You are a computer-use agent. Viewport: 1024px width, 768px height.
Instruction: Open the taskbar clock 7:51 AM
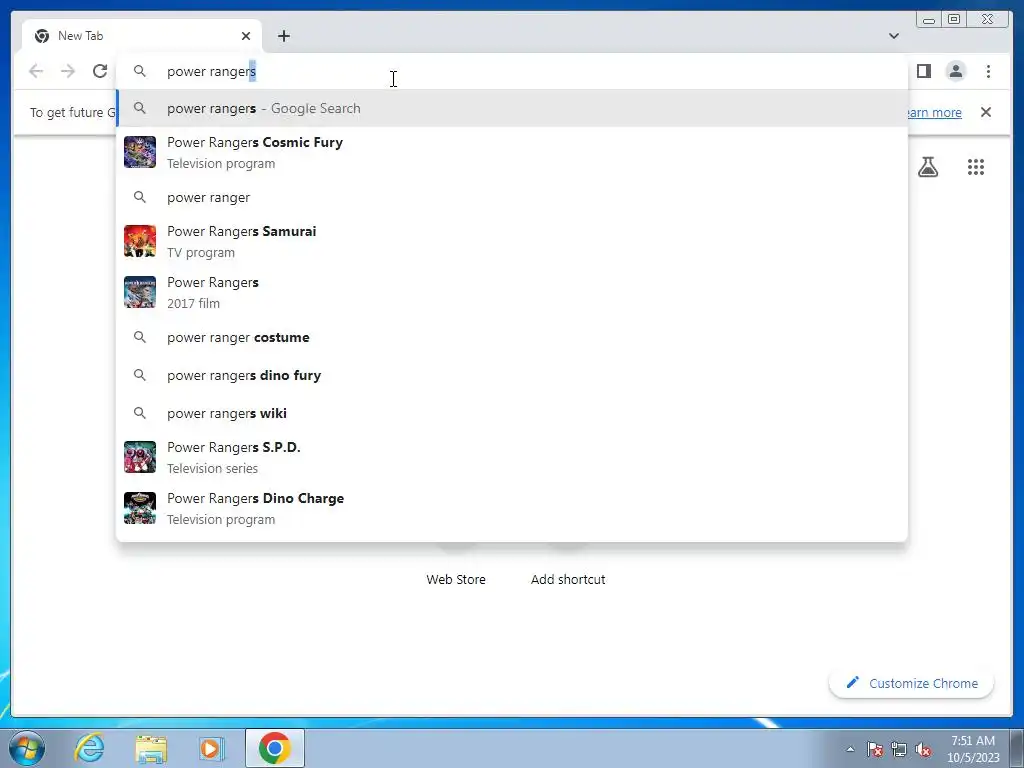pyautogui.click(x=973, y=749)
